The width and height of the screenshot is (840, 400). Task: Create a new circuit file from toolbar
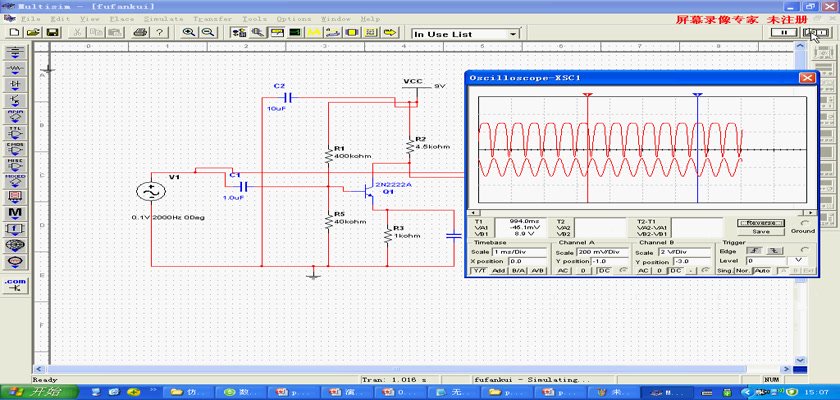14,33
